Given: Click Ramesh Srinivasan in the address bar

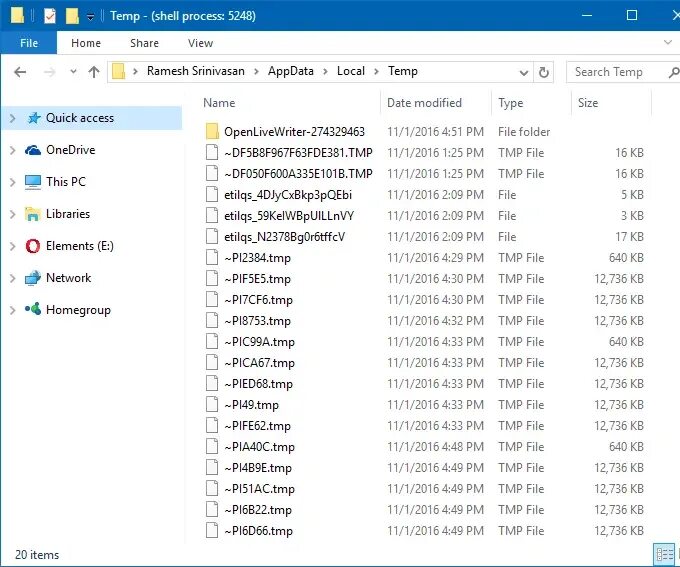Looking at the screenshot, I should (196, 71).
